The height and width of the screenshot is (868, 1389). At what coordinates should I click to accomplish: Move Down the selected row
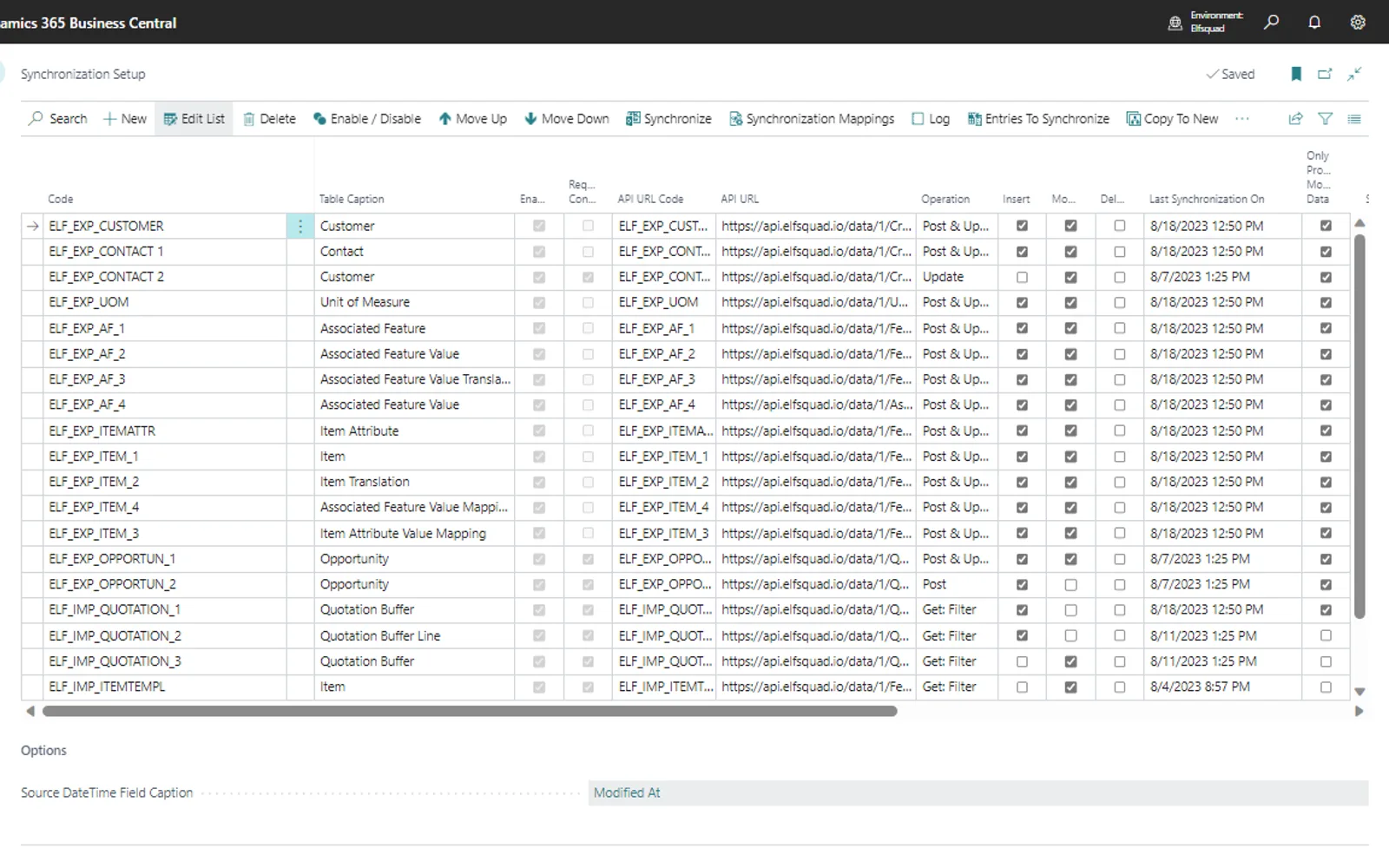(x=567, y=119)
